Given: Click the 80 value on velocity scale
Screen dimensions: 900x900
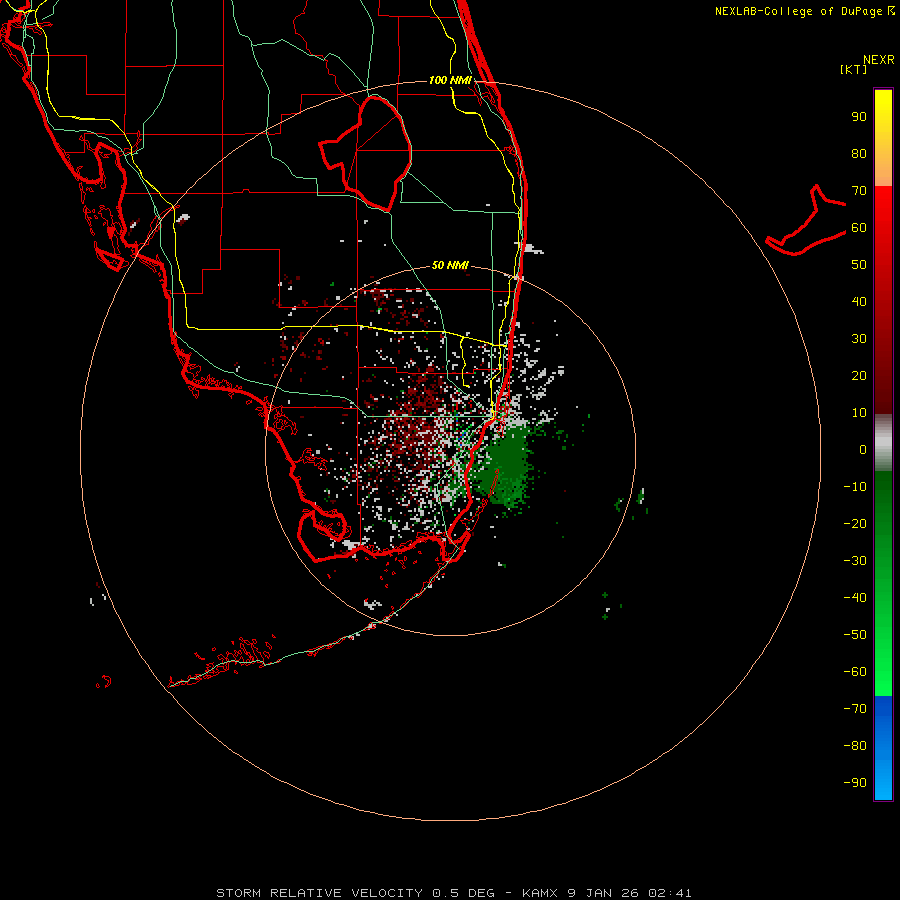Looking at the screenshot, I should [x=859, y=154].
